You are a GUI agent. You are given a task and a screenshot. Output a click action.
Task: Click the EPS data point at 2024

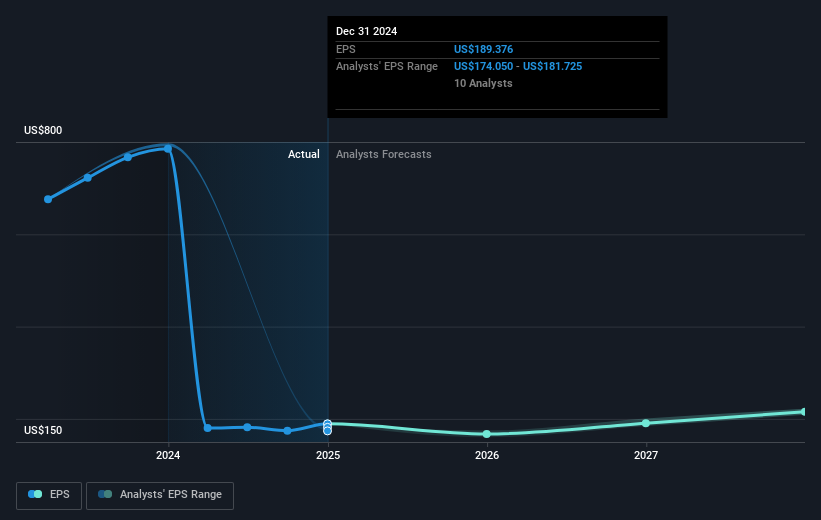pyautogui.click(x=168, y=149)
